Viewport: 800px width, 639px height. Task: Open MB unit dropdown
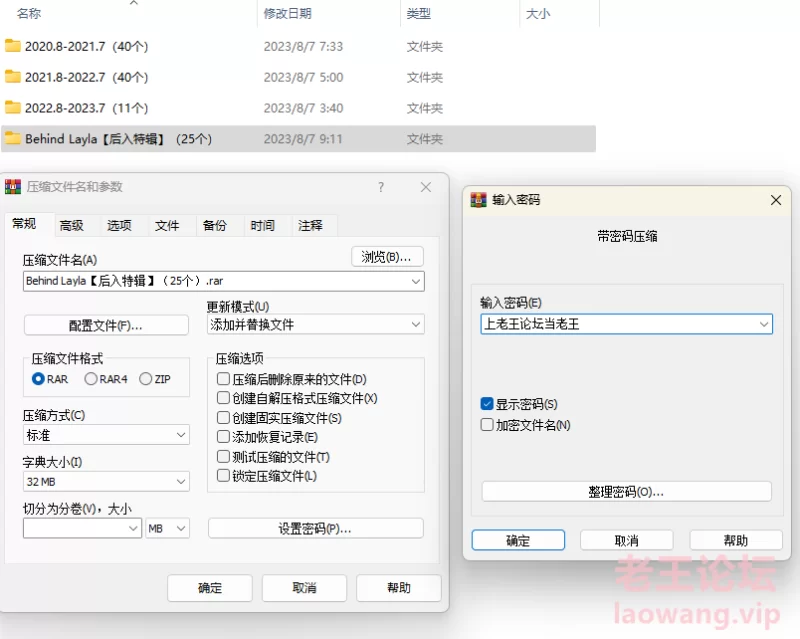(167, 528)
